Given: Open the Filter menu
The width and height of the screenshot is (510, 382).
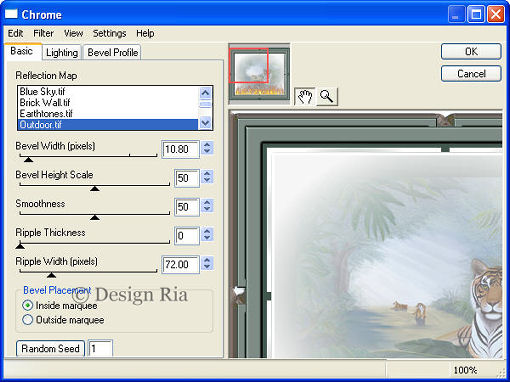Looking at the screenshot, I should pos(43,33).
